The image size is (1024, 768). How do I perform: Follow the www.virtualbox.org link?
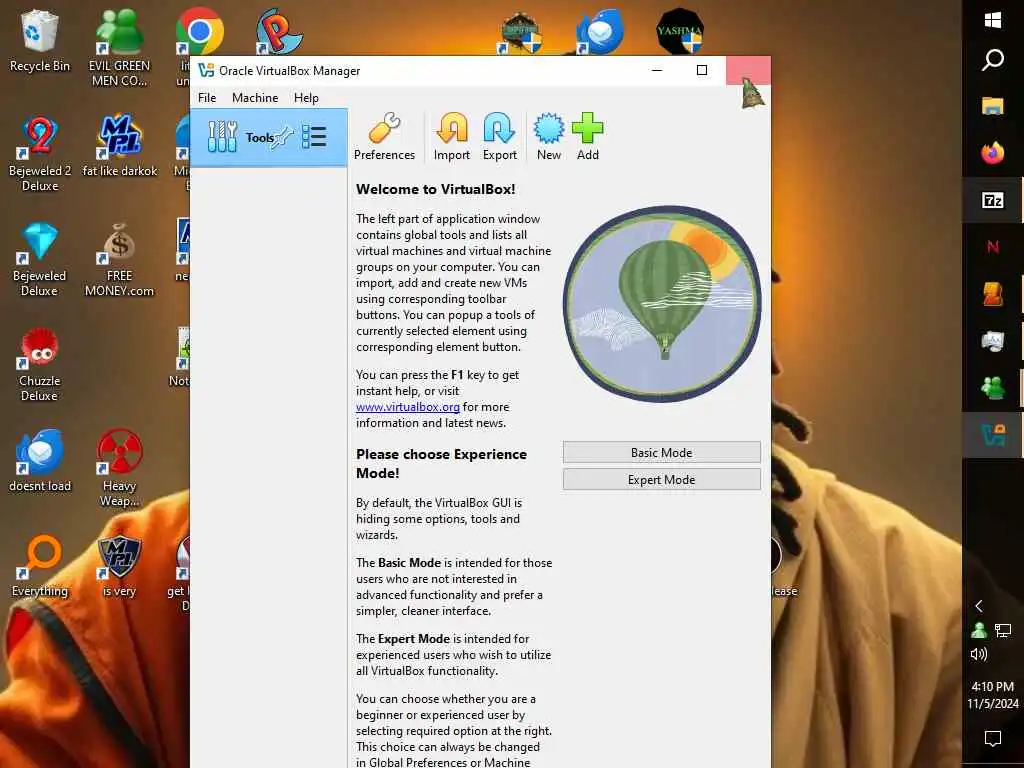coord(408,407)
